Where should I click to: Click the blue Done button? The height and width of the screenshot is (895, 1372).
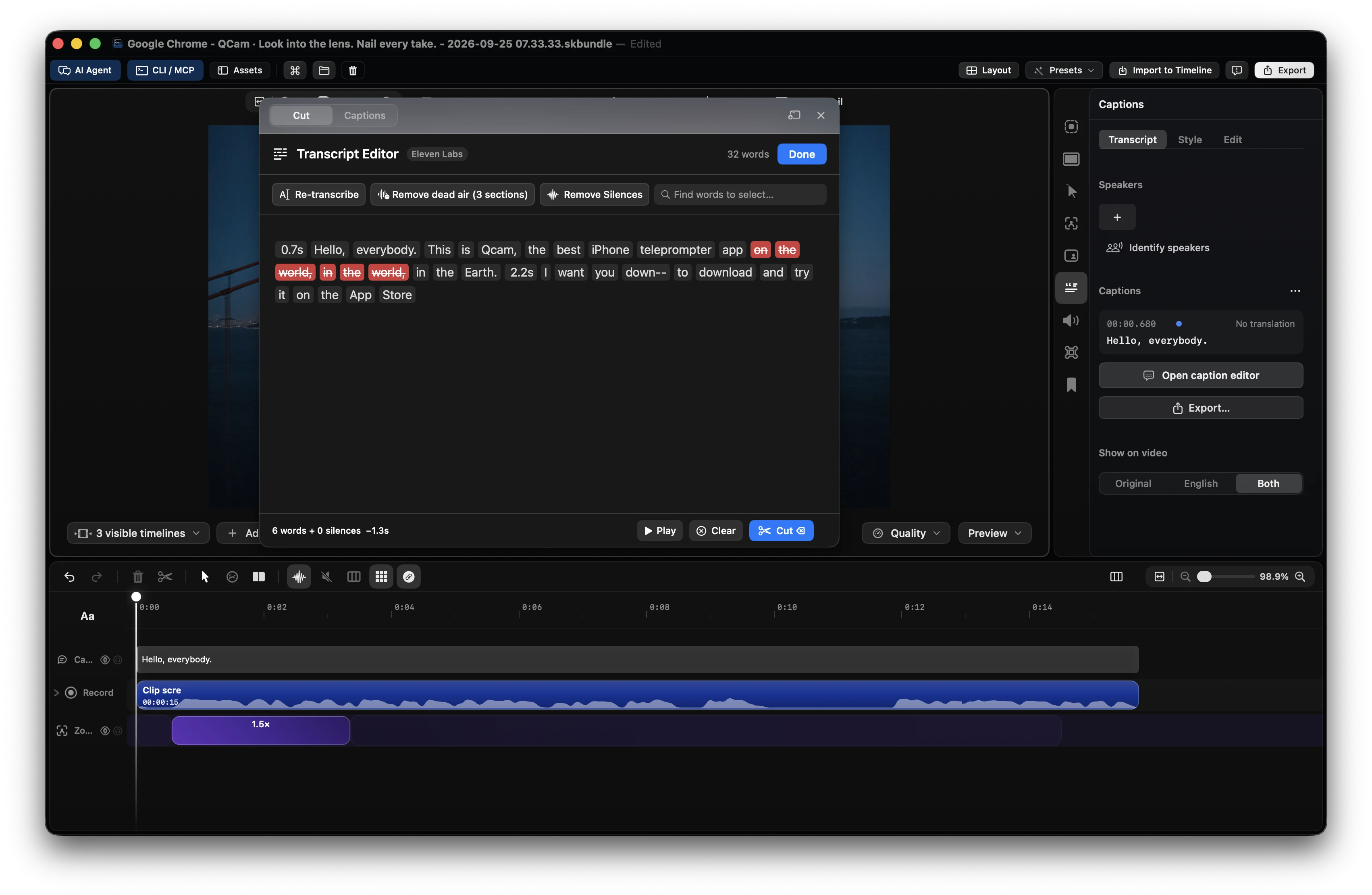click(x=801, y=154)
